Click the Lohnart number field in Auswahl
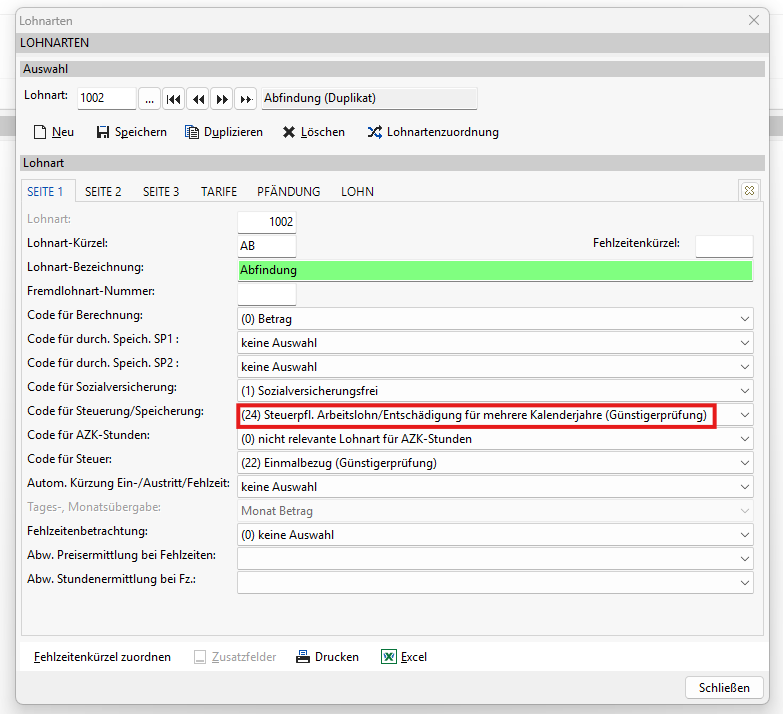Viewport: 783px width, 714px height. click(106, 98)
